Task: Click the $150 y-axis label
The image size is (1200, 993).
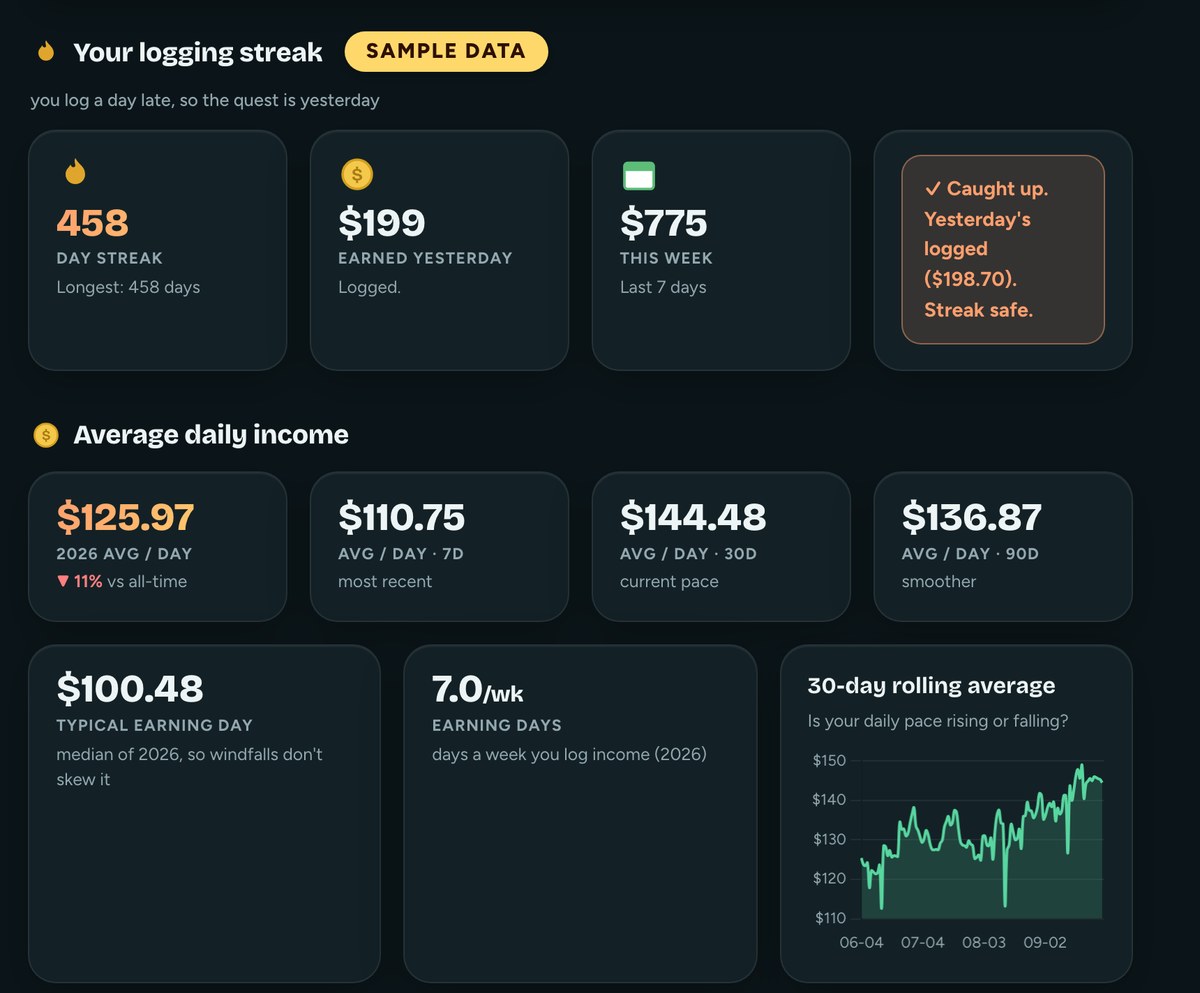Action: click(x=830, y=761)
